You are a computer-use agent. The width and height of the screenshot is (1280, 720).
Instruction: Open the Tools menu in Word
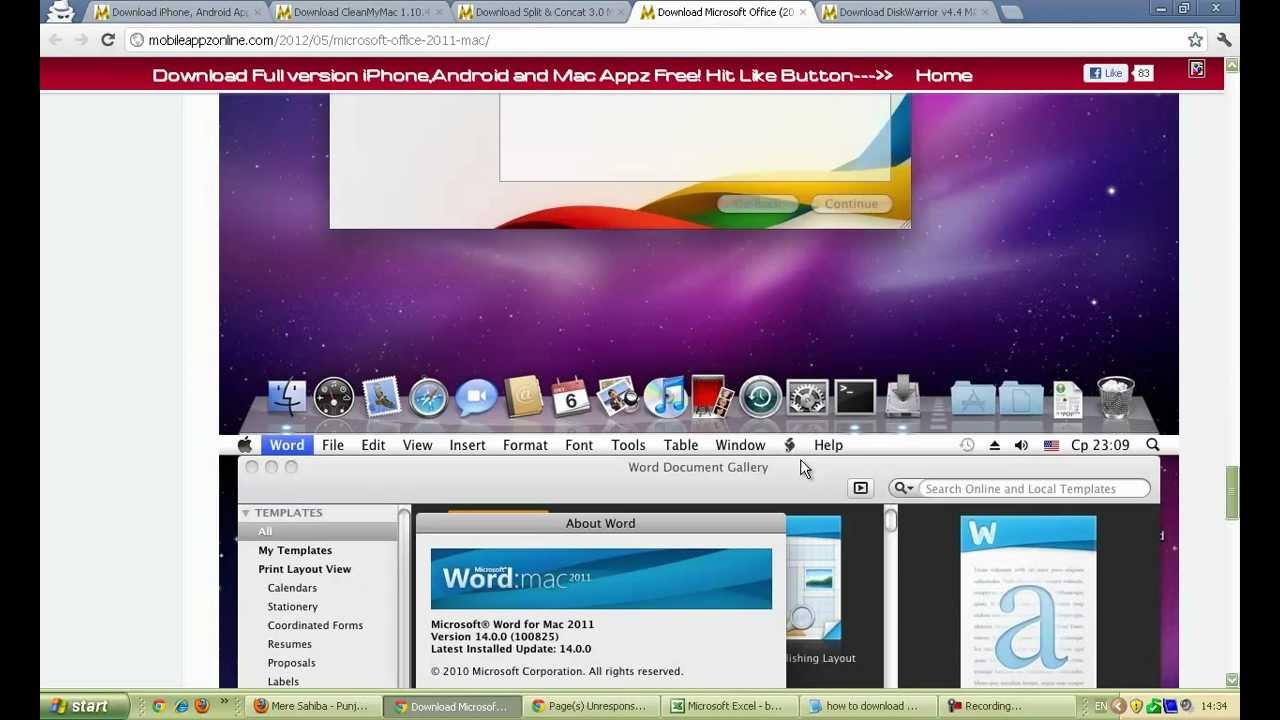point(628,445)
